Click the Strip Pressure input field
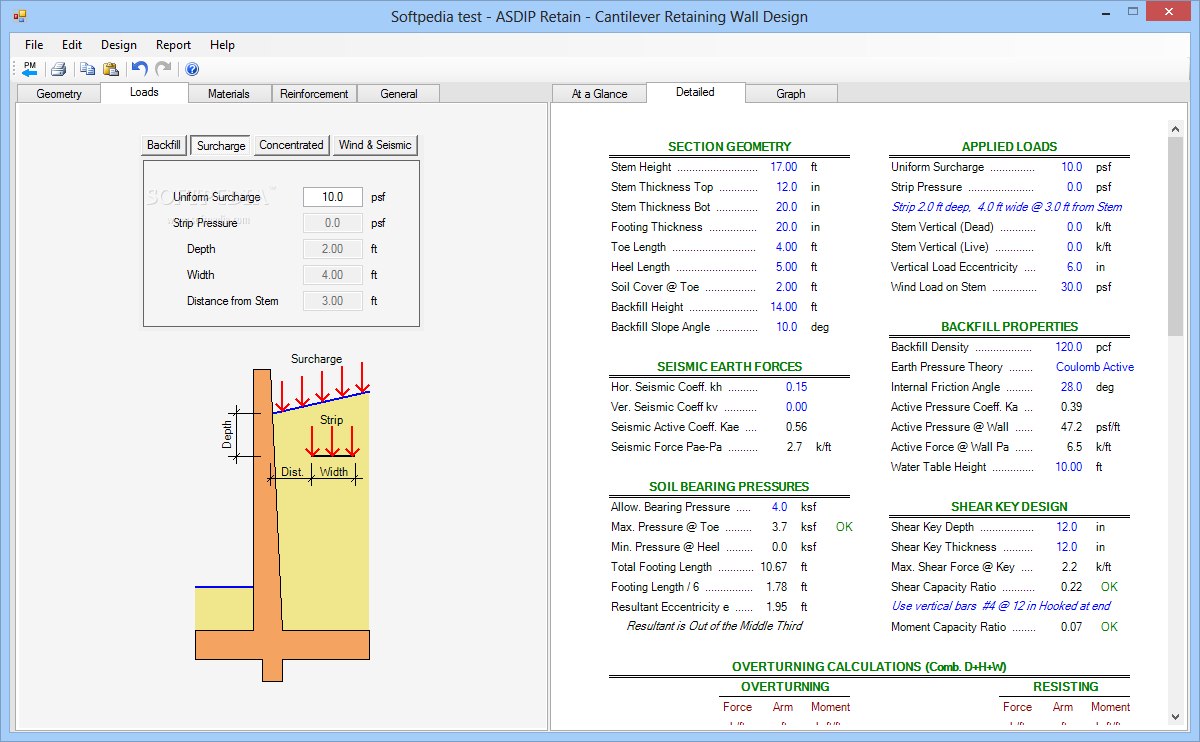The width and height of the screenshot is (1200, 742). [x=333, y=223]
